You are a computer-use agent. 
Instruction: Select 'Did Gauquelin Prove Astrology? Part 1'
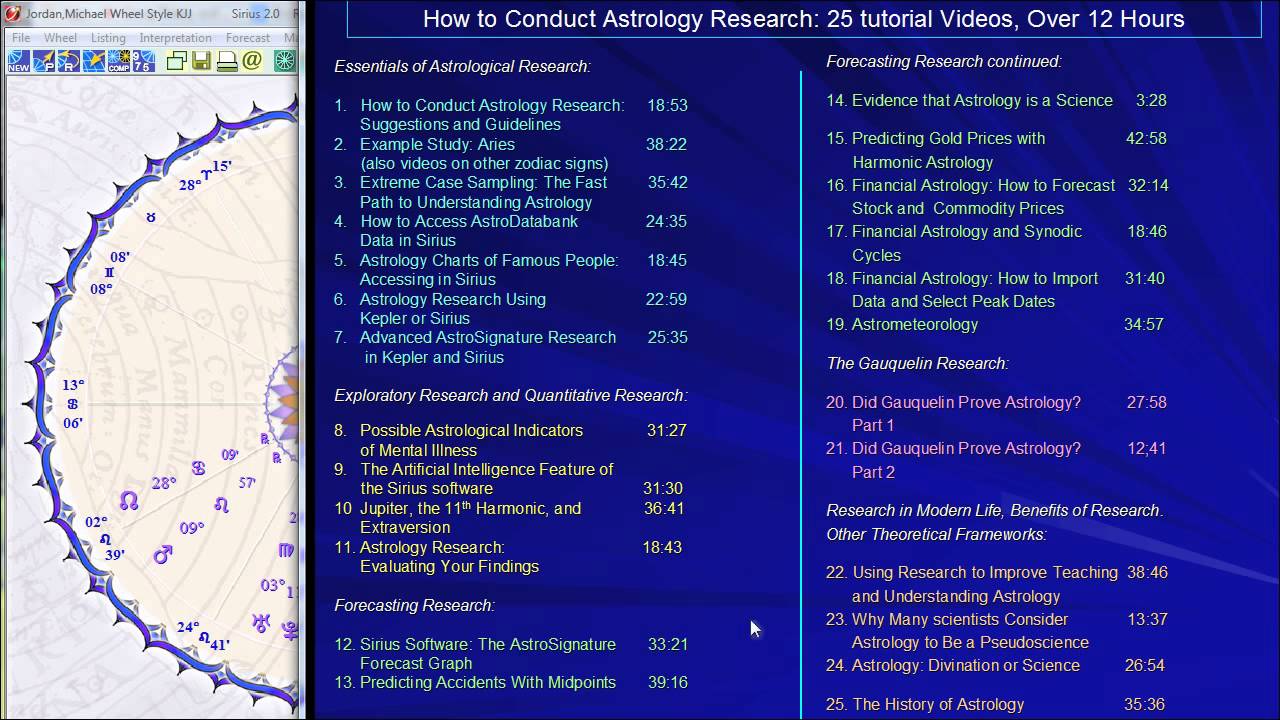[966, 414]
